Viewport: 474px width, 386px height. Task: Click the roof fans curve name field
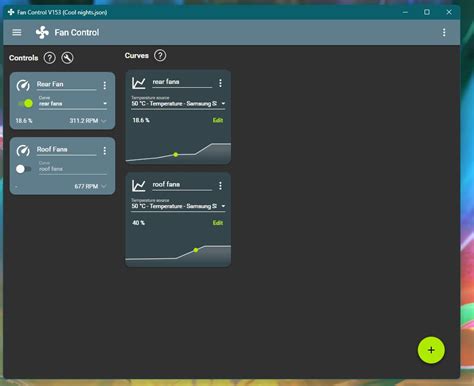coord(182,185)
